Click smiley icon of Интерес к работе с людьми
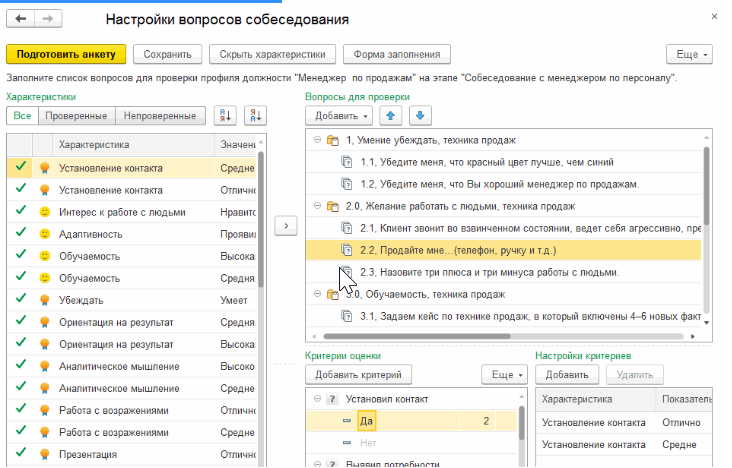 pyautogui.click(x=44, y=212)
